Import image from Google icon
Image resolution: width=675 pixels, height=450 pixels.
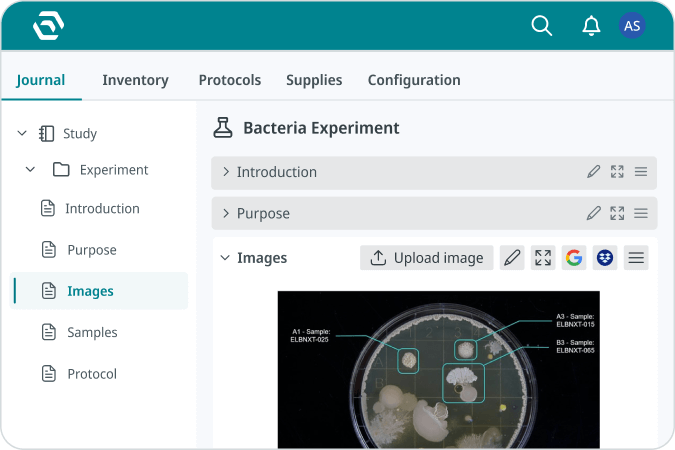(x=574, y=258)
